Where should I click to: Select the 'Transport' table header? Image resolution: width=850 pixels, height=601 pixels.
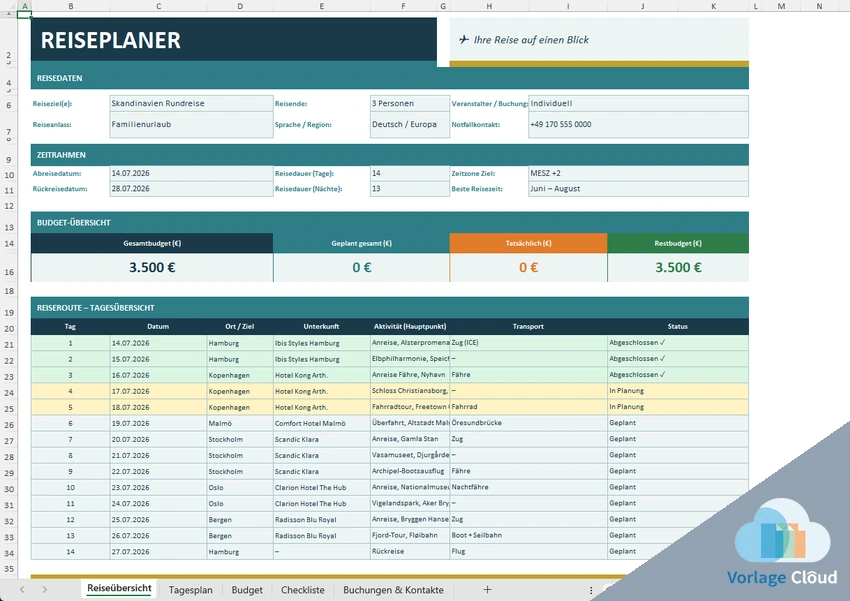click(x=529, y=326)
